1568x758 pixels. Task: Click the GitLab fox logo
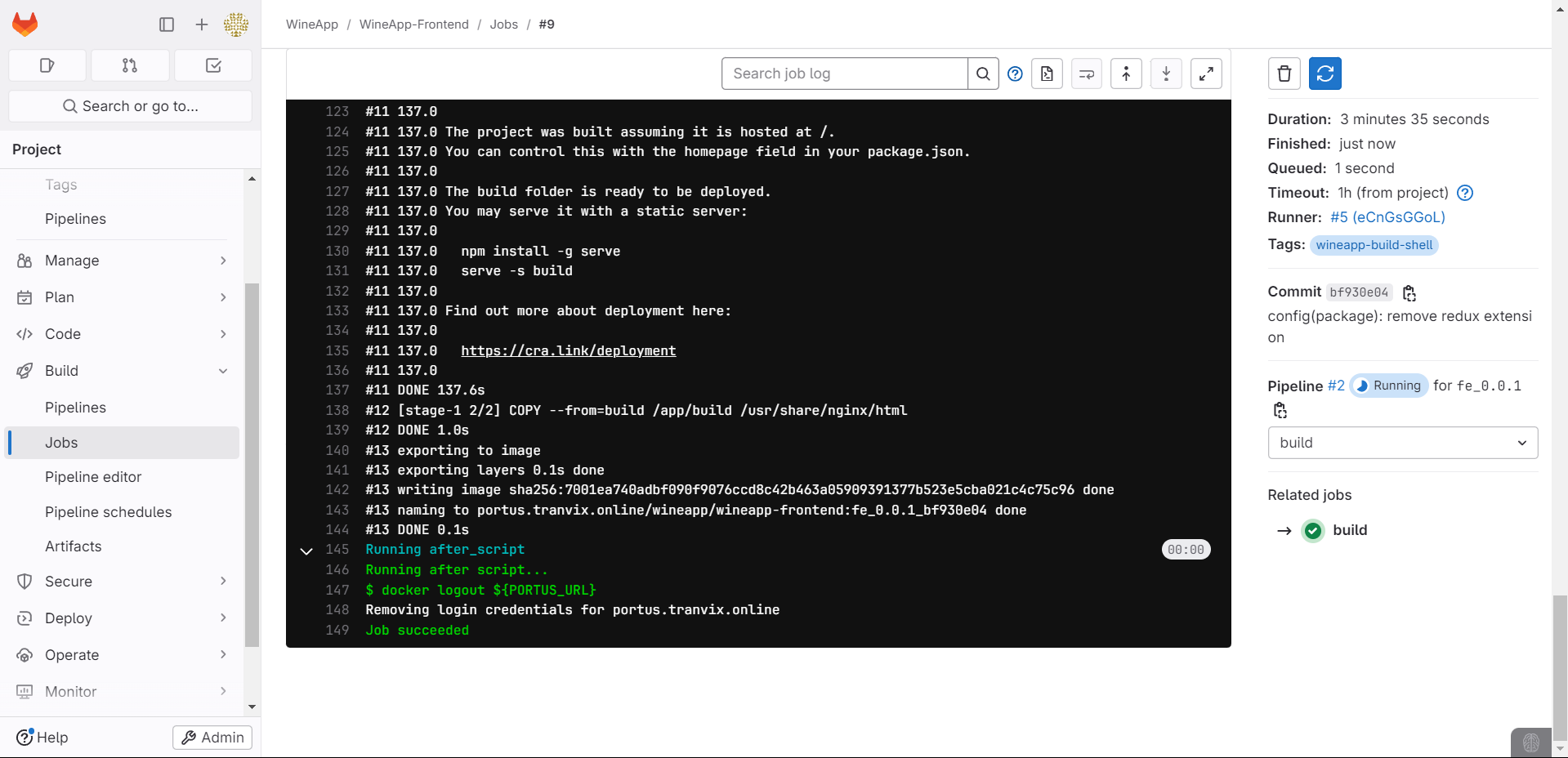click(x=25, y=25)
